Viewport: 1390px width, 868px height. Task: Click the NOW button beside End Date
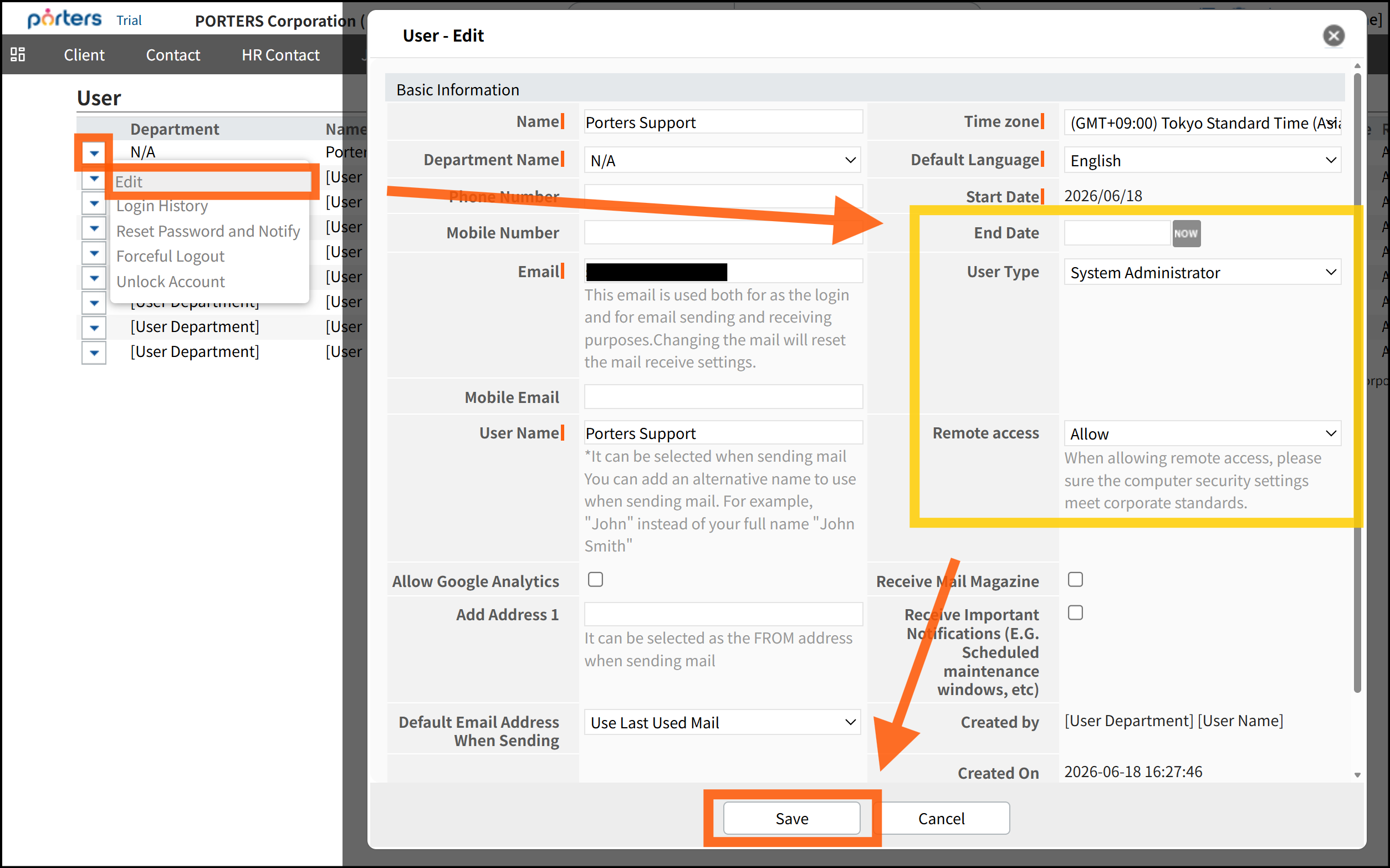[1185, 233]
